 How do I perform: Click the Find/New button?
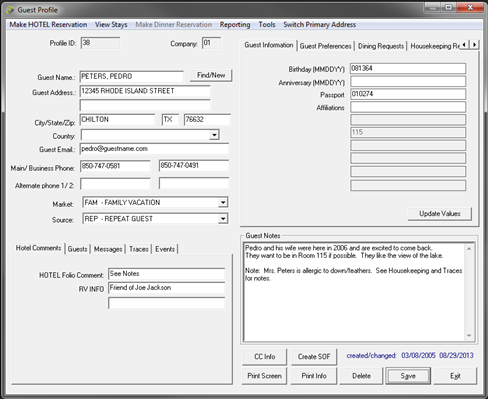(x=211, y=75)
